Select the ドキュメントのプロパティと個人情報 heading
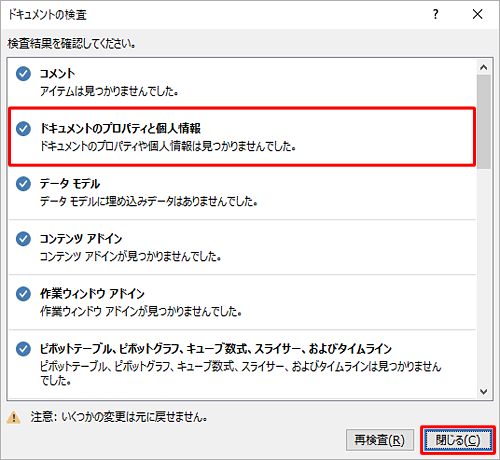Screen dimensions: 500x460 click(x=120, y=128)
